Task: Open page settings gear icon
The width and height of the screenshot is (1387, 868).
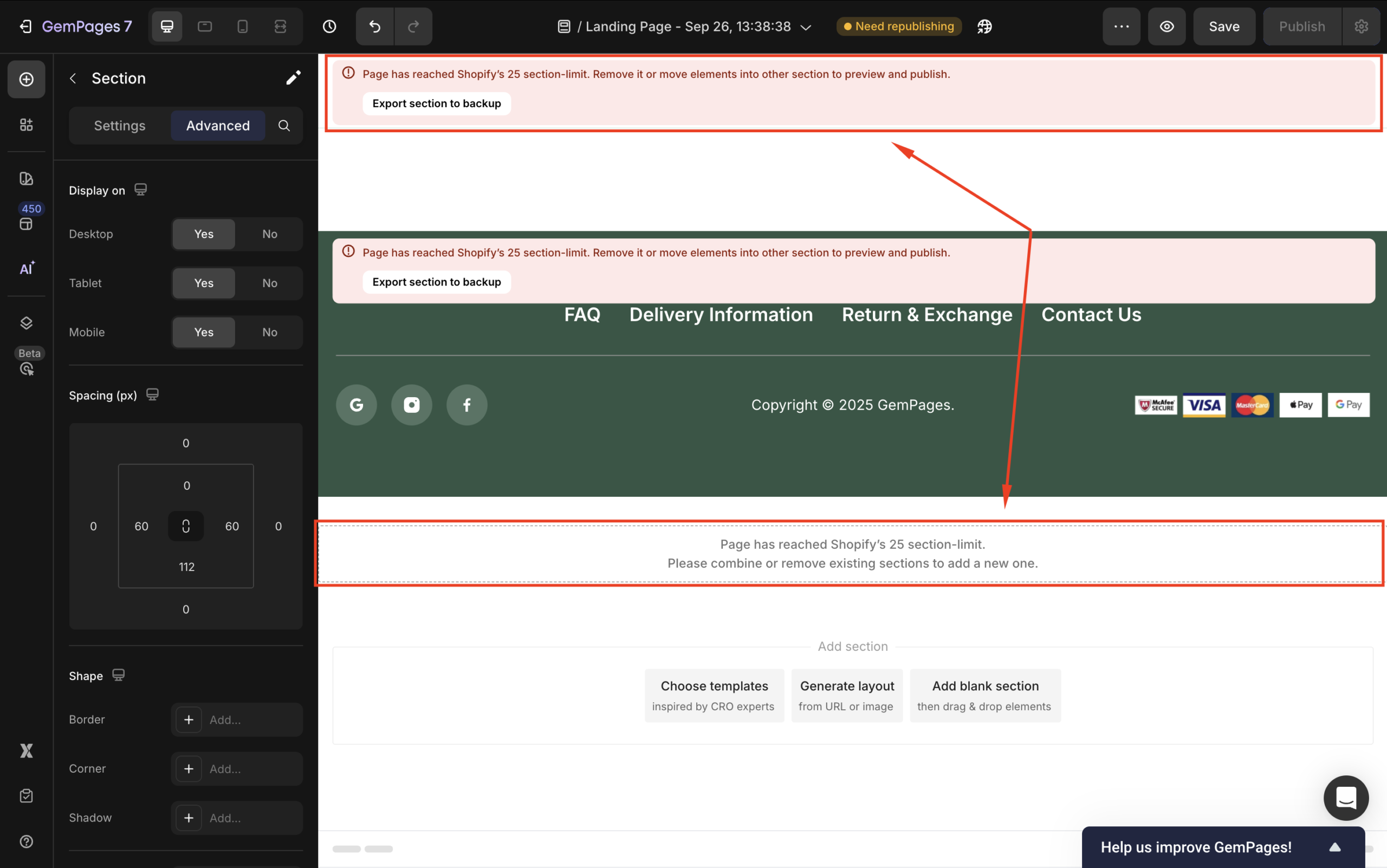Action: pos(1361,27)
